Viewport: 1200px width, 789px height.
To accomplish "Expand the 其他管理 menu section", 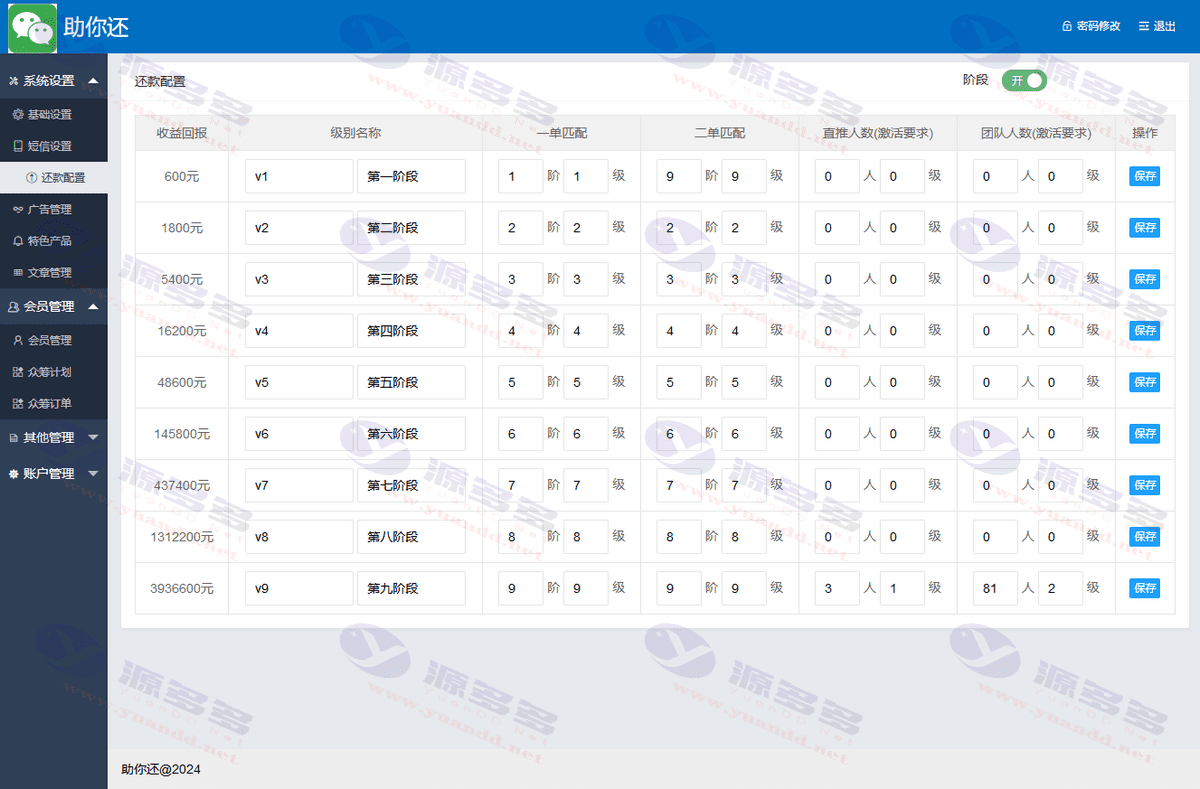I will click(x=54, y=437).
